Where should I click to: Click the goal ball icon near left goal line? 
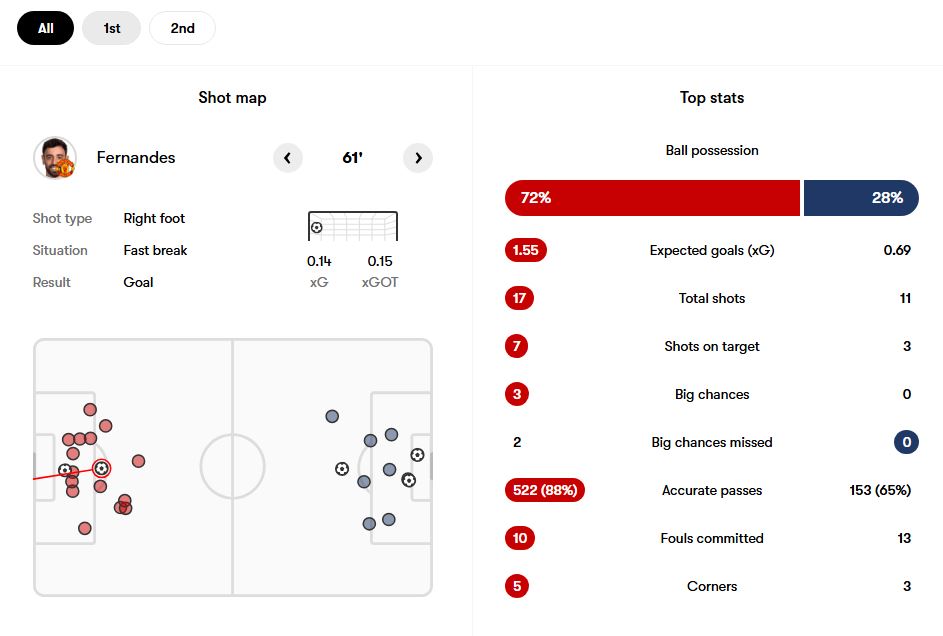click(x=64, y=469)
